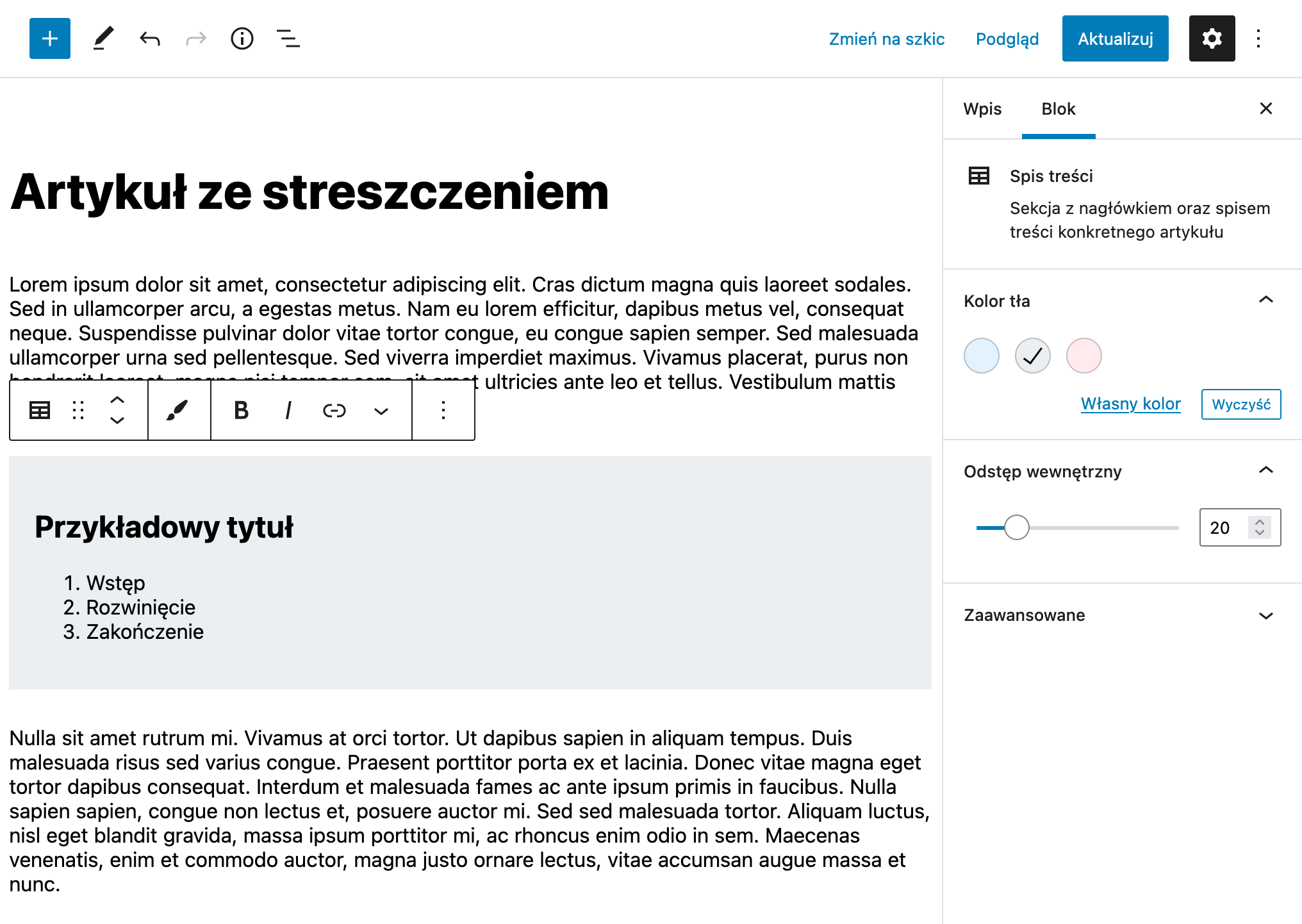Click the Zakończenie list item

(145, 632)
